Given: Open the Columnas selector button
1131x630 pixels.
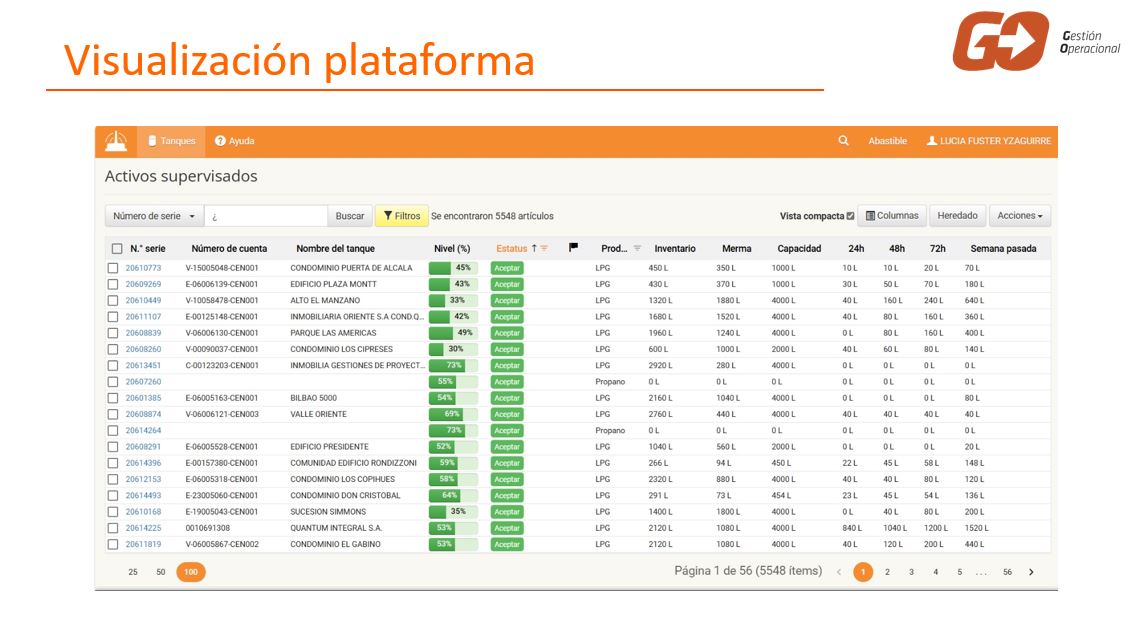Looking at the screenshot, I should pos(892,216).
